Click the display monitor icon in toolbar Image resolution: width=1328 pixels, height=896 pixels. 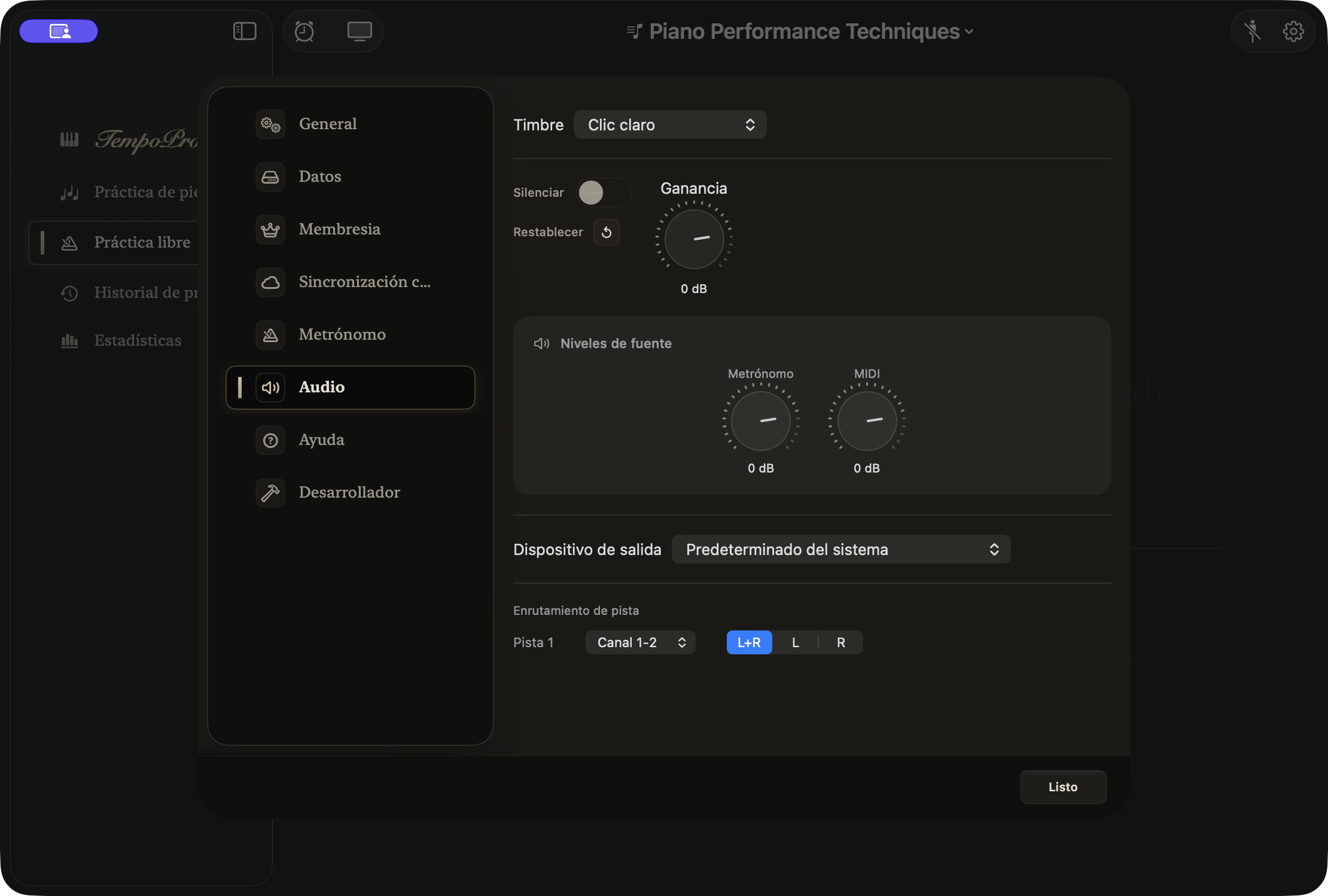pyautogui.click(x=360, y=31)
